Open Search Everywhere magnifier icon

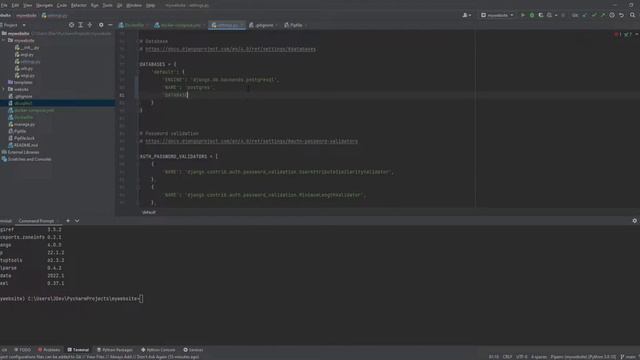[632, 15]
